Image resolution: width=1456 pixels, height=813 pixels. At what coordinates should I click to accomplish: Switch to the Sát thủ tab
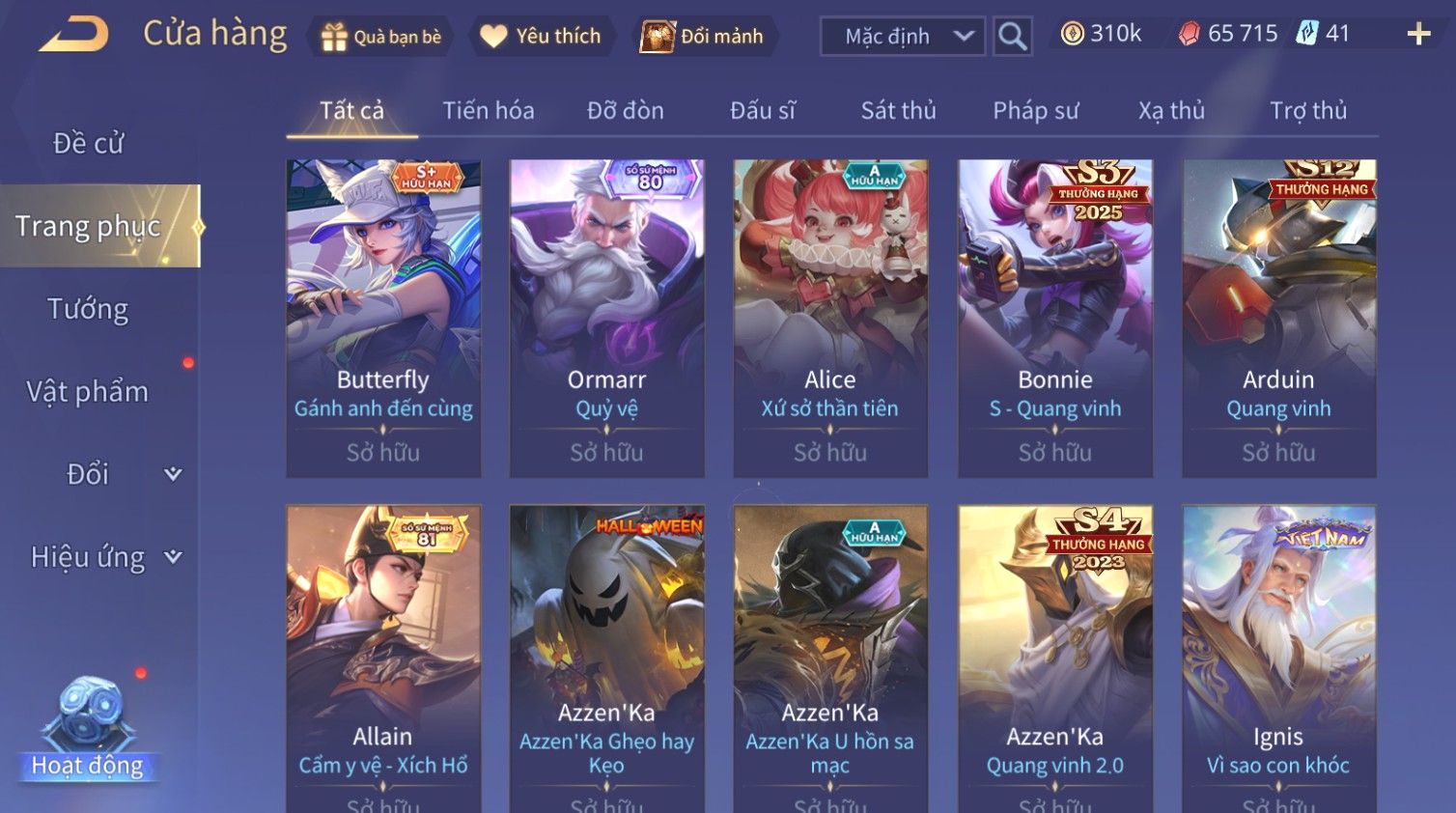898,111
